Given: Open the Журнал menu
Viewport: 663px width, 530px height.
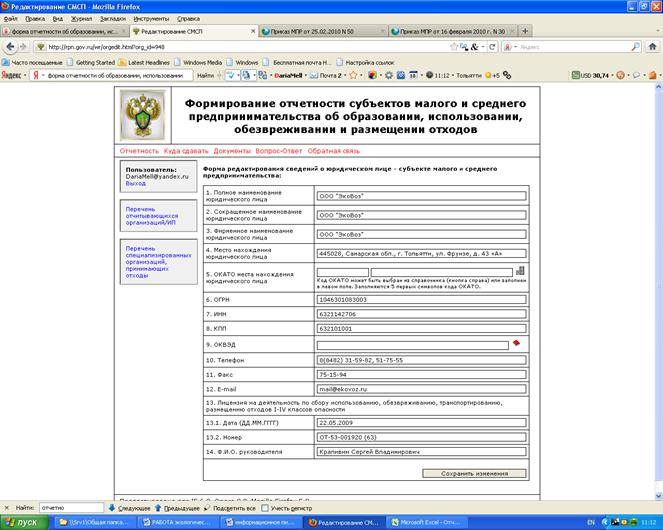Looking at the screenshot, I should coord(81,19).
